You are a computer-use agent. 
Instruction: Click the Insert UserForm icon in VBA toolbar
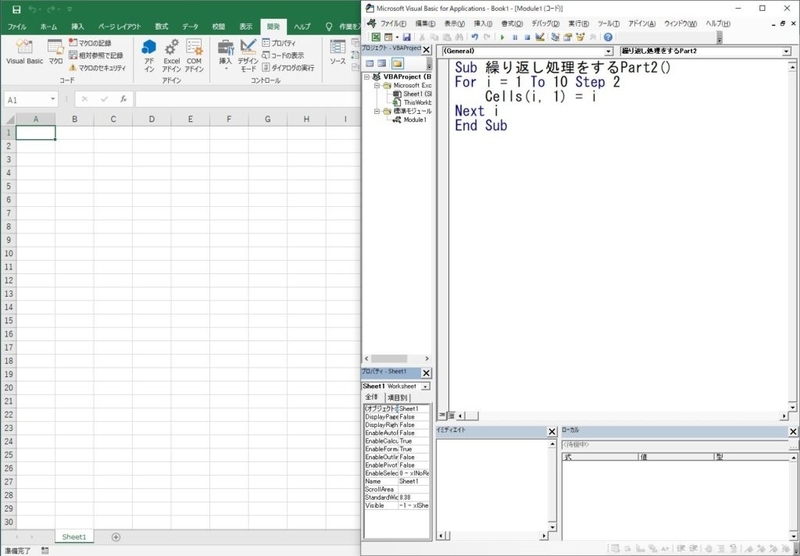point(388,37)
